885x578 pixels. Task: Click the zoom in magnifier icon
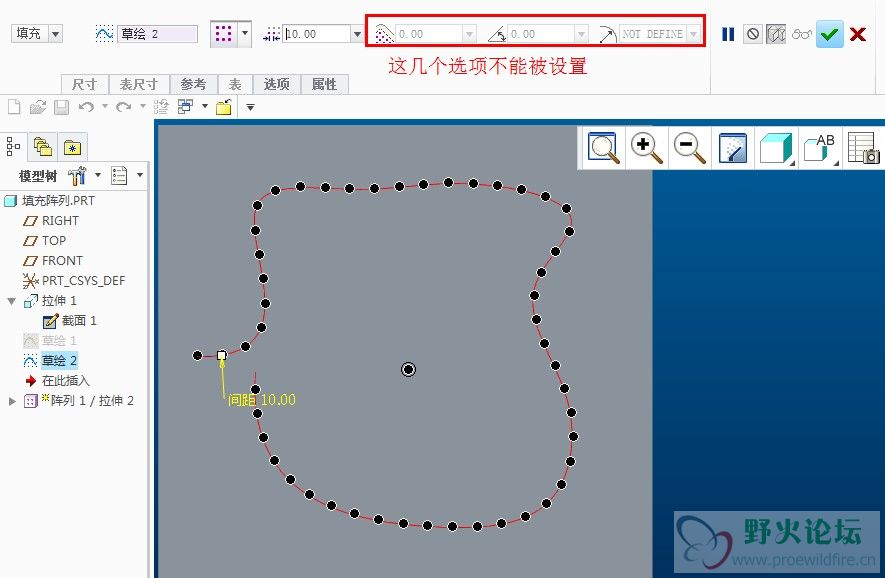coord(646,148)
